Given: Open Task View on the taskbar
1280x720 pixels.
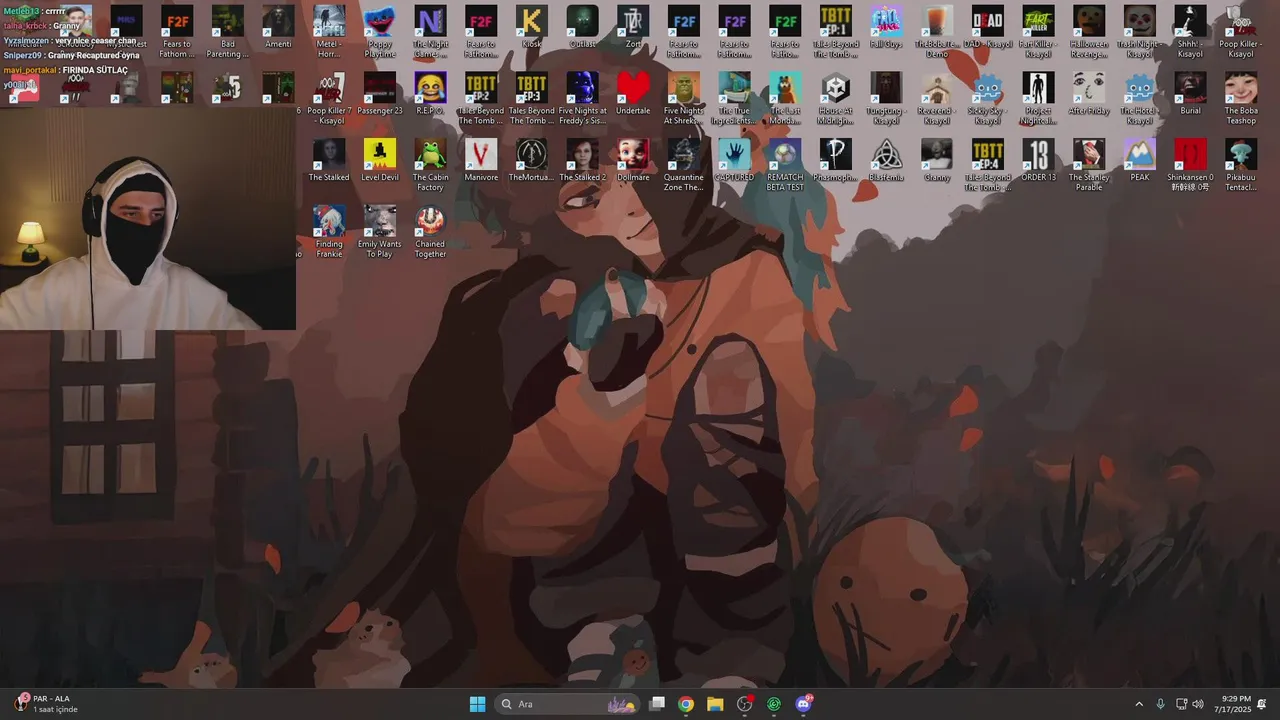Looking at the screenshot, I should (657, 704).
